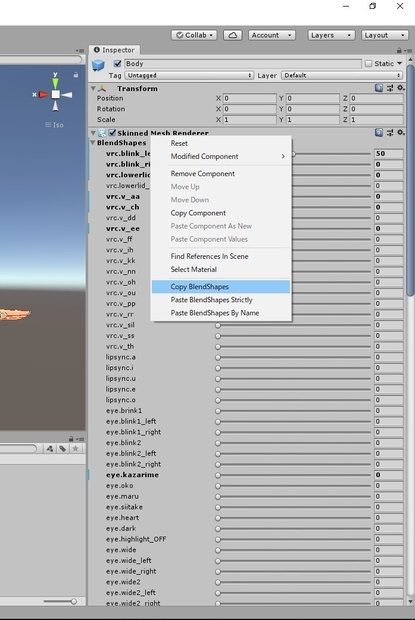Image resolution: width=415 pixels, height=620 pixels.
Task: Click the Rotation Y value field
Action: (x=313, y=109)
